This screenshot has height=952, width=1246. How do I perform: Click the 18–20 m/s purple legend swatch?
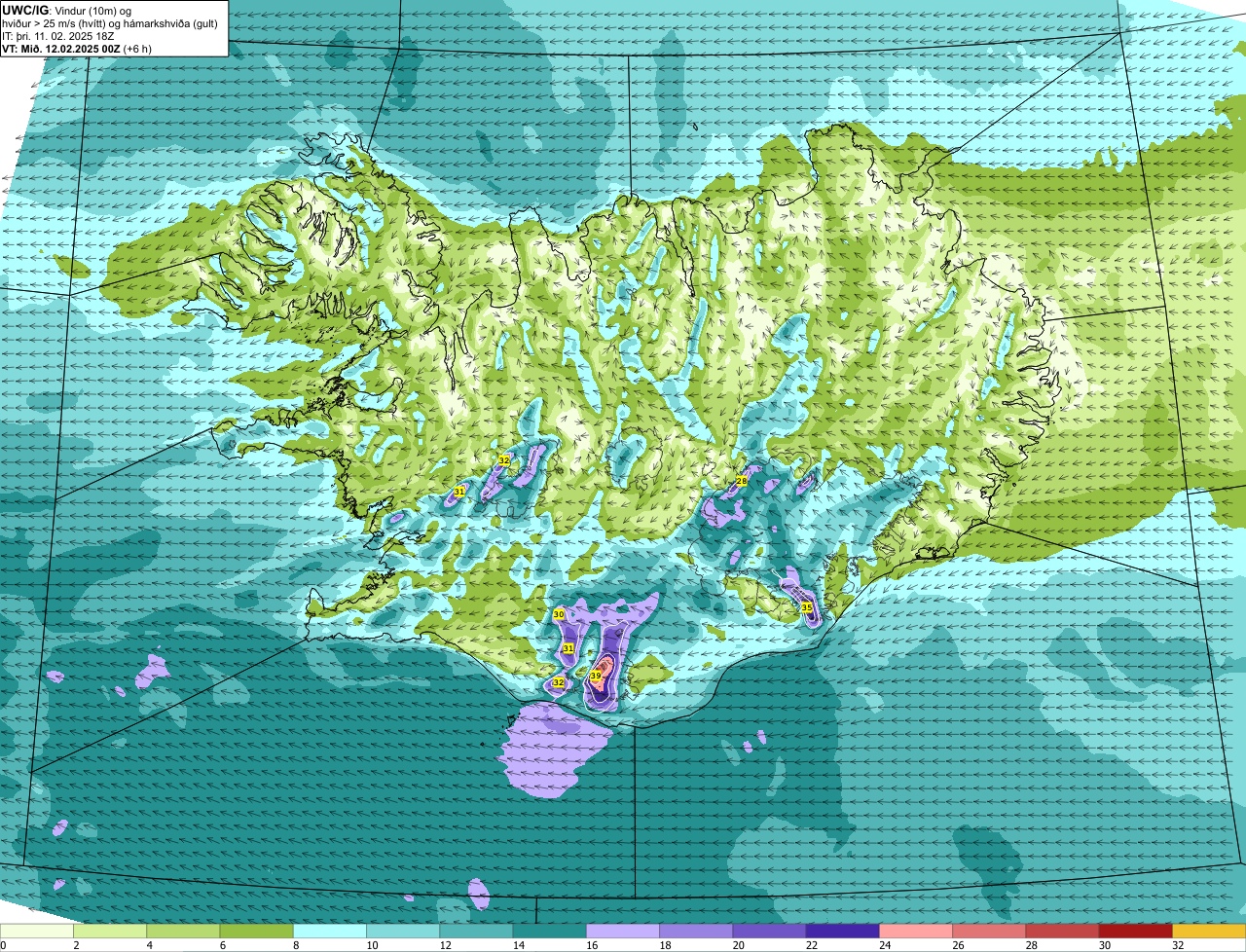tap(696, 932)
